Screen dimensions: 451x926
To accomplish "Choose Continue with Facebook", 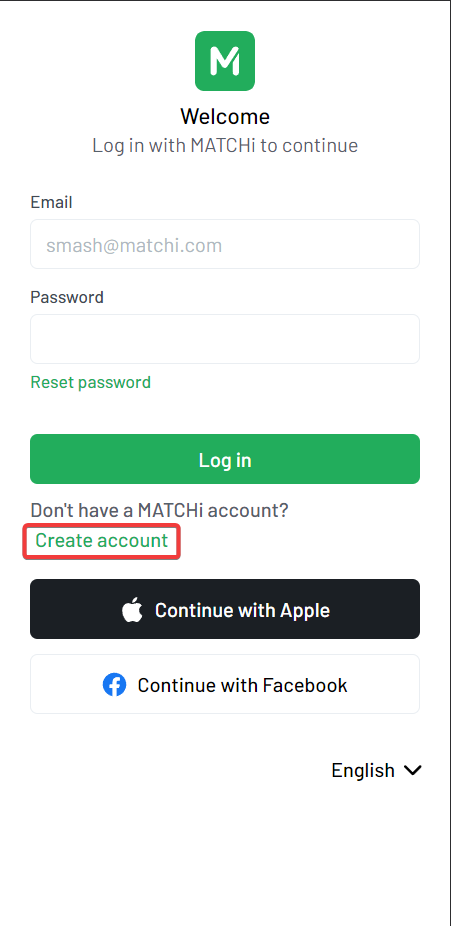I will [x=225, y=684].
